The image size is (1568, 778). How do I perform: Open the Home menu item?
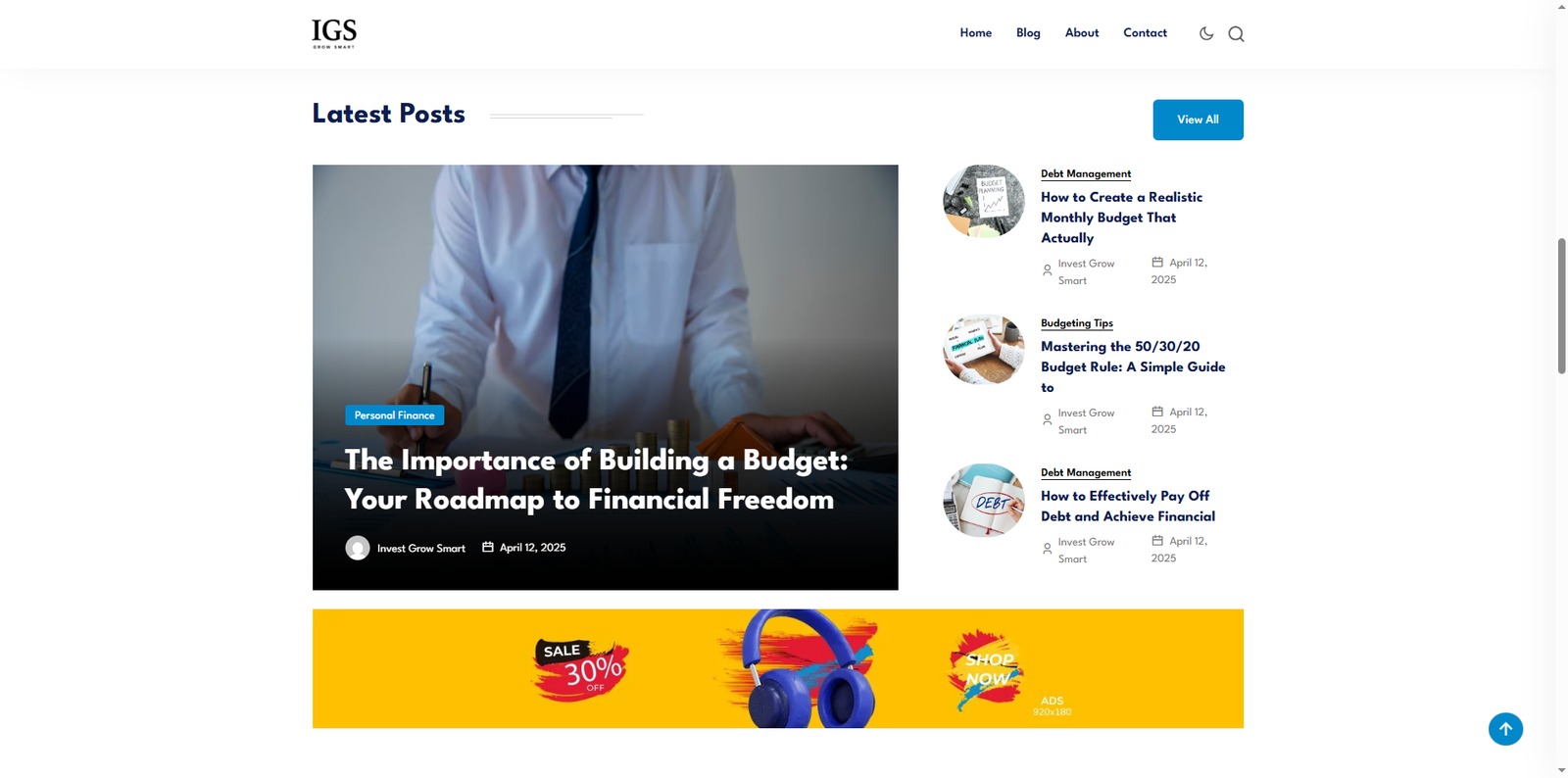click(x=976, y=33)
